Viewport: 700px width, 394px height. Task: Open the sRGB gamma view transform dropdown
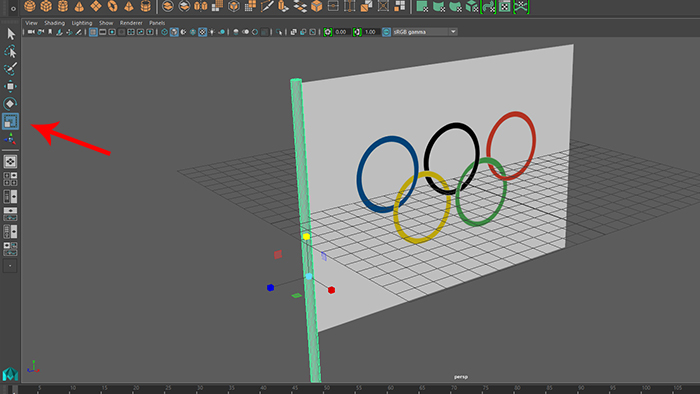pyautogui.click(x=424, y=32)
